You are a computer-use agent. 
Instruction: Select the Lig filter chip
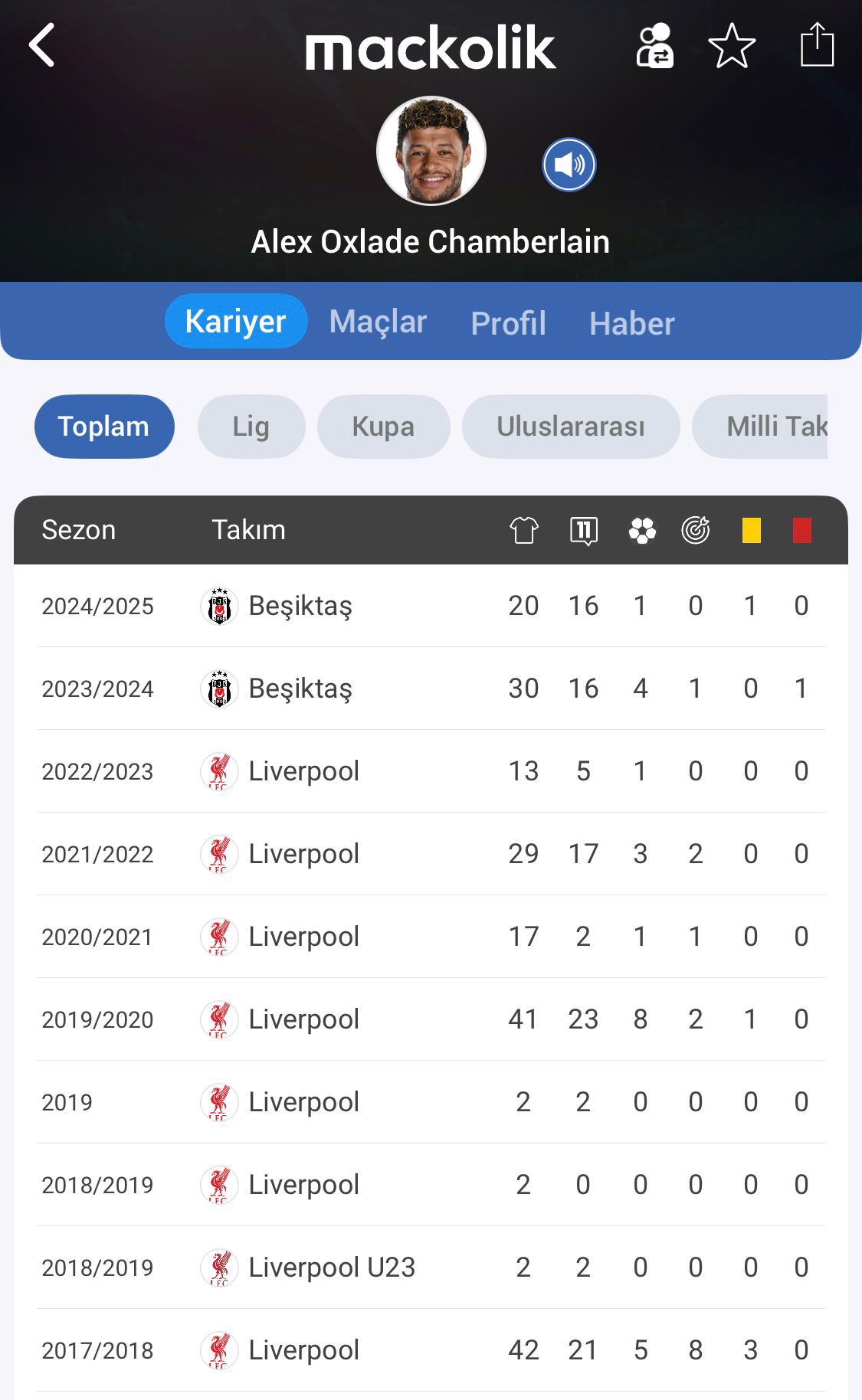point(251,427)
